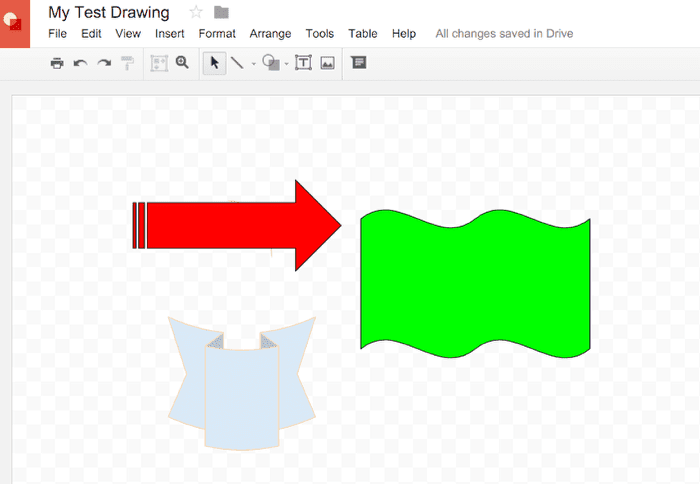The height and width of the screenshot is (484, 700).
Task: Expand the shape dropdown arrow
Action: (286, 64)
